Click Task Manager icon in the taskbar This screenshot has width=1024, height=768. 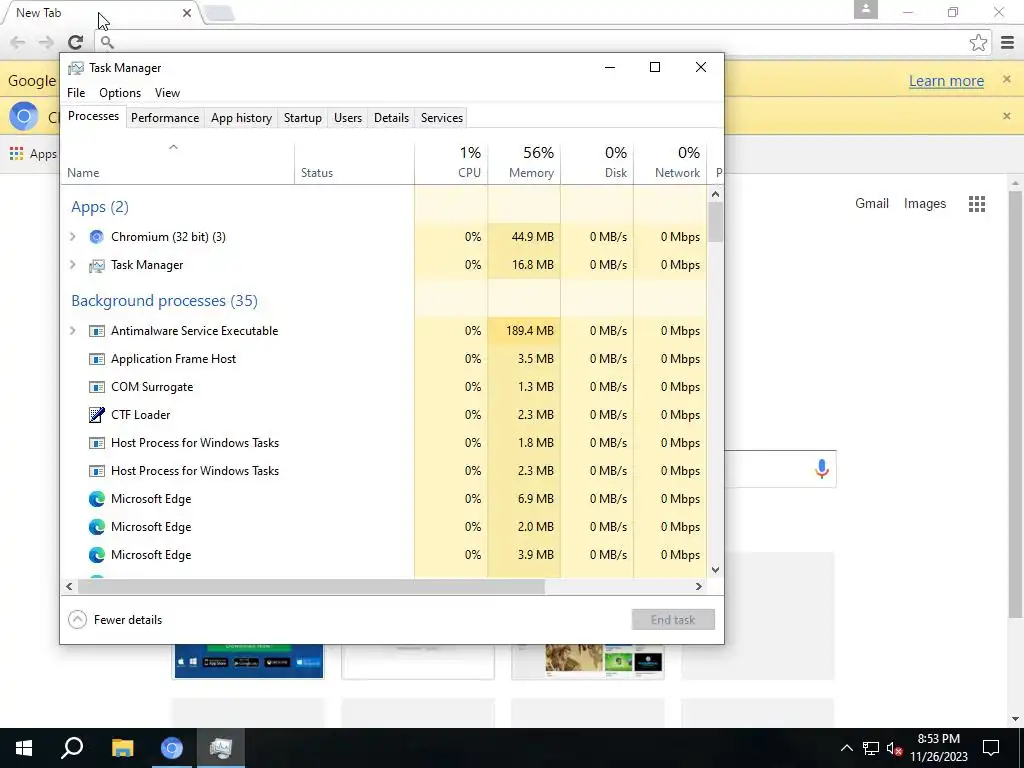[x=221, y=748]
